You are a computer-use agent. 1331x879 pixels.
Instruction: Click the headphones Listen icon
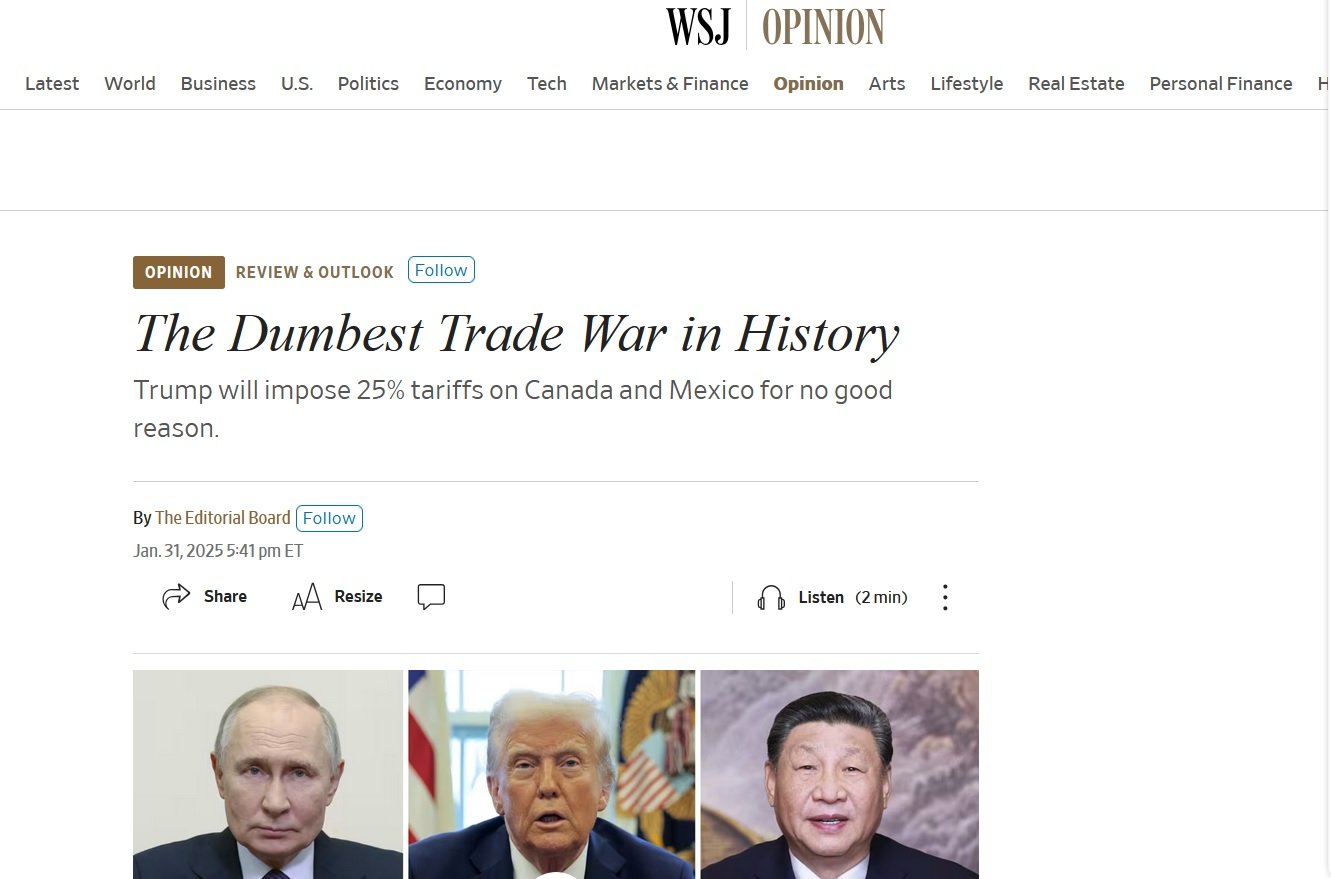point(771,598)
